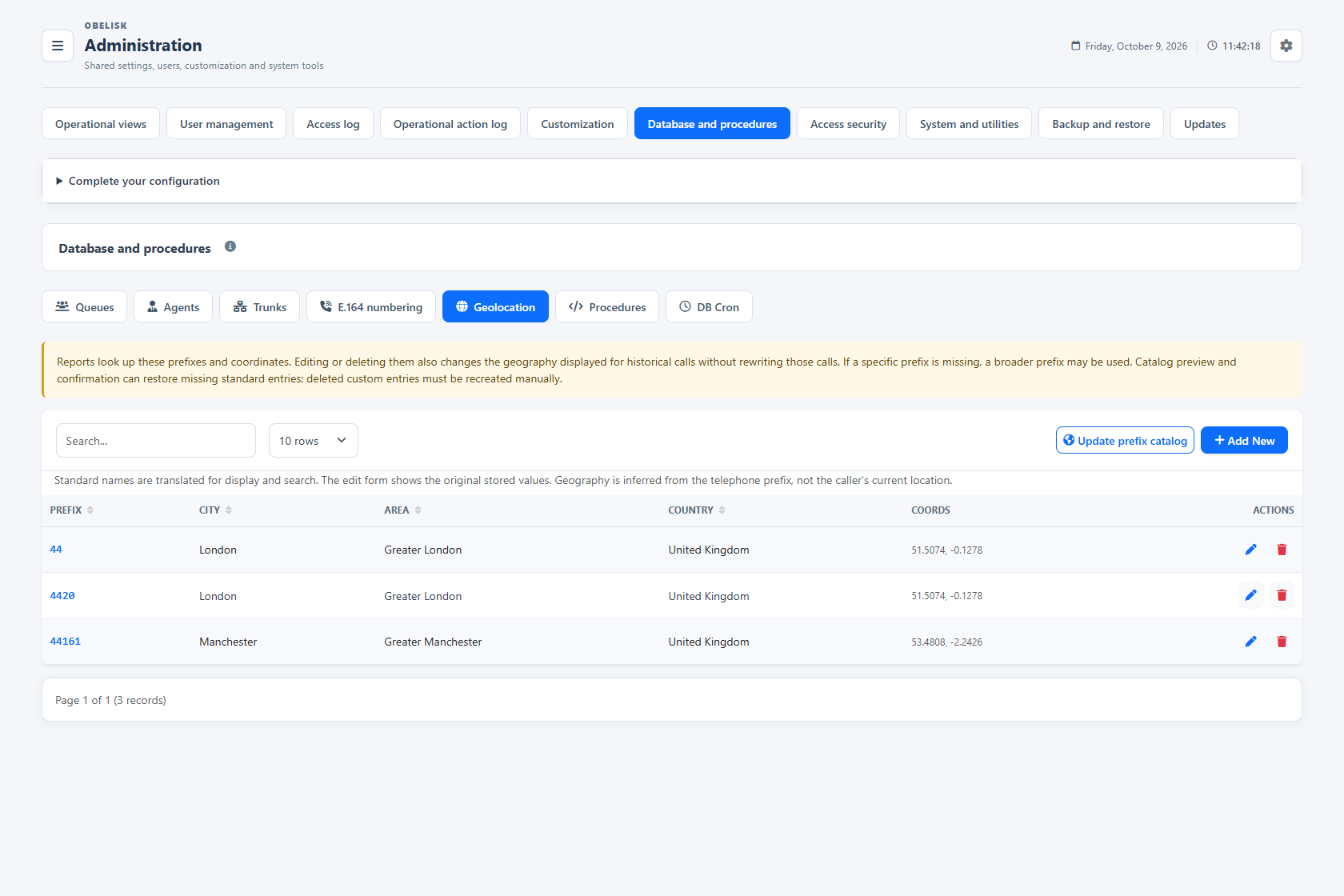This screenshot has width=1344, height=896.
Task: Edit the prefix 44 entry
Action: pyautogui.click(x=1250, y=550)
